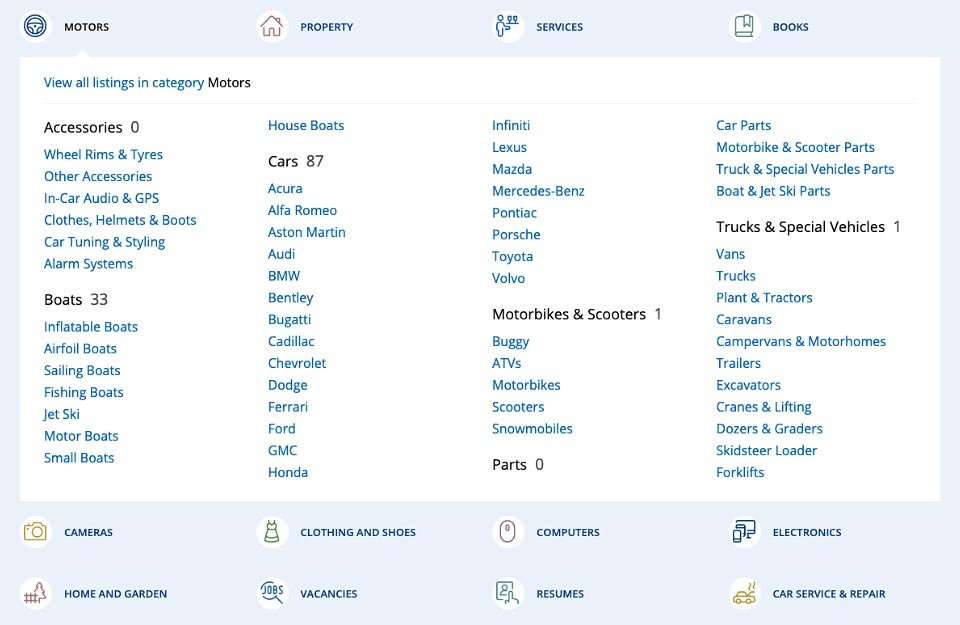Open Jet Ski listings

pyautogui.click(x=61, y=414)
